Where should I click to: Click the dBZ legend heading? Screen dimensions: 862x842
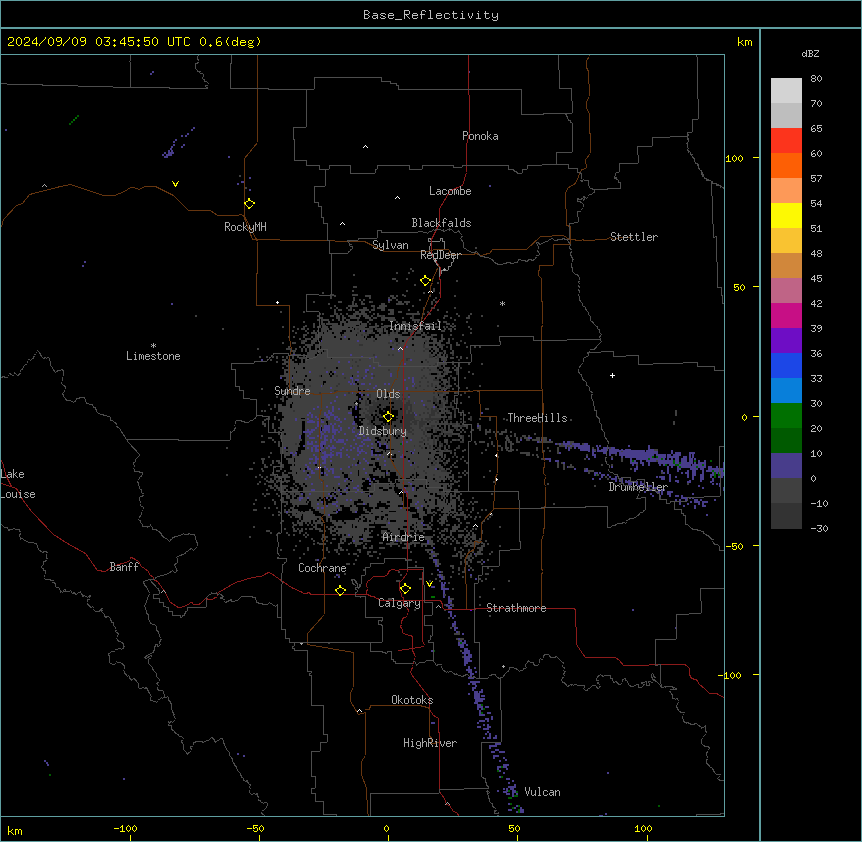pyautogui.click(x=810, y=53)
